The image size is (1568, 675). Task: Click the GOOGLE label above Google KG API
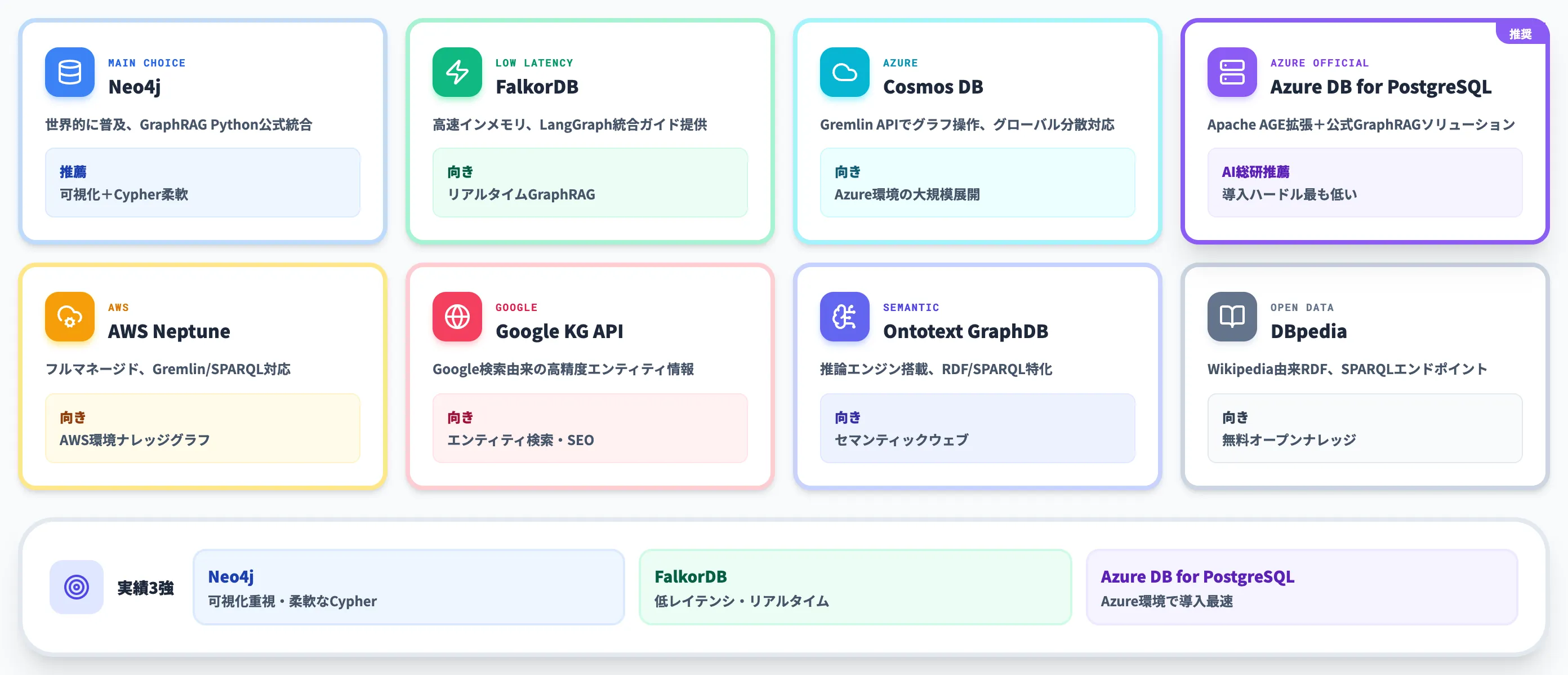point(516,308)
